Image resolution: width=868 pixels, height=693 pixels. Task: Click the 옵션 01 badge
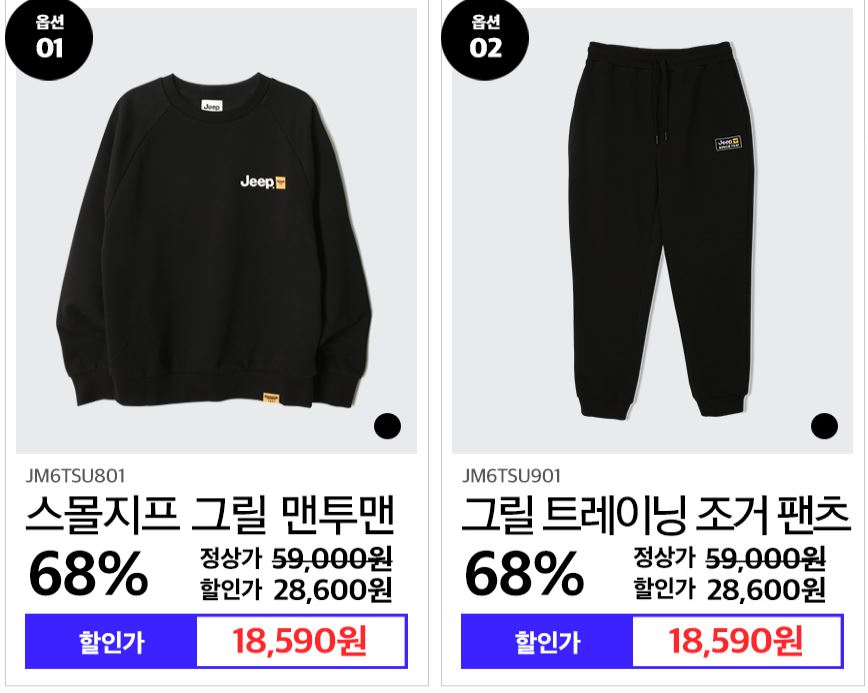click(x=49, y=37)
